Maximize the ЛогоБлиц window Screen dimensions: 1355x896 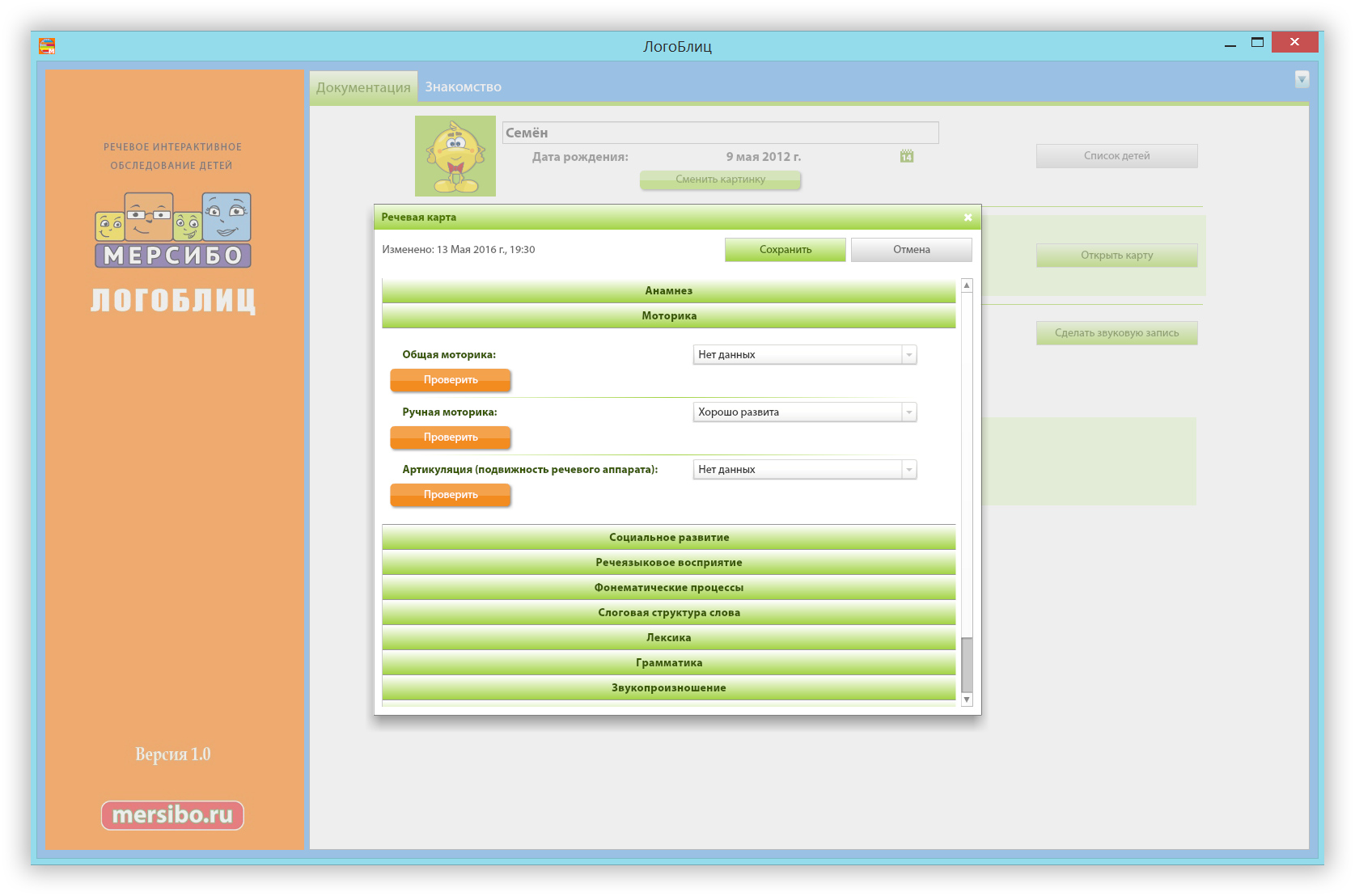[1257, 43]
